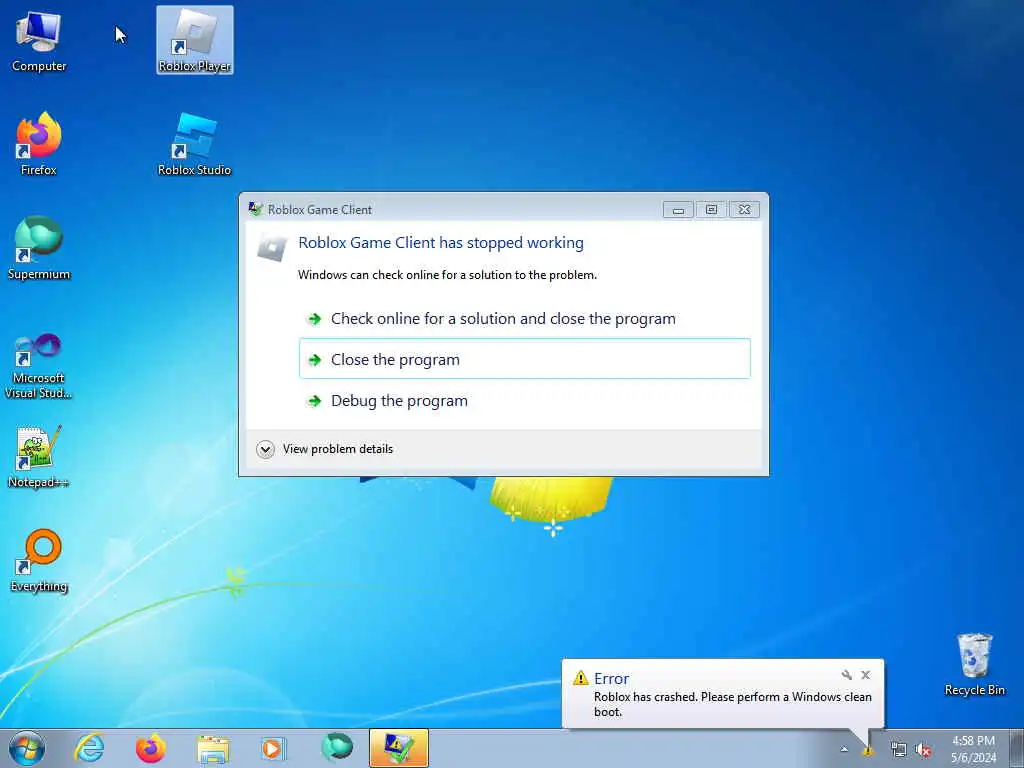Click the warning tray icon below the balloon
The height and width of the screenshot is (768, 1024).
pyautogui.click(x=868, y=751)
